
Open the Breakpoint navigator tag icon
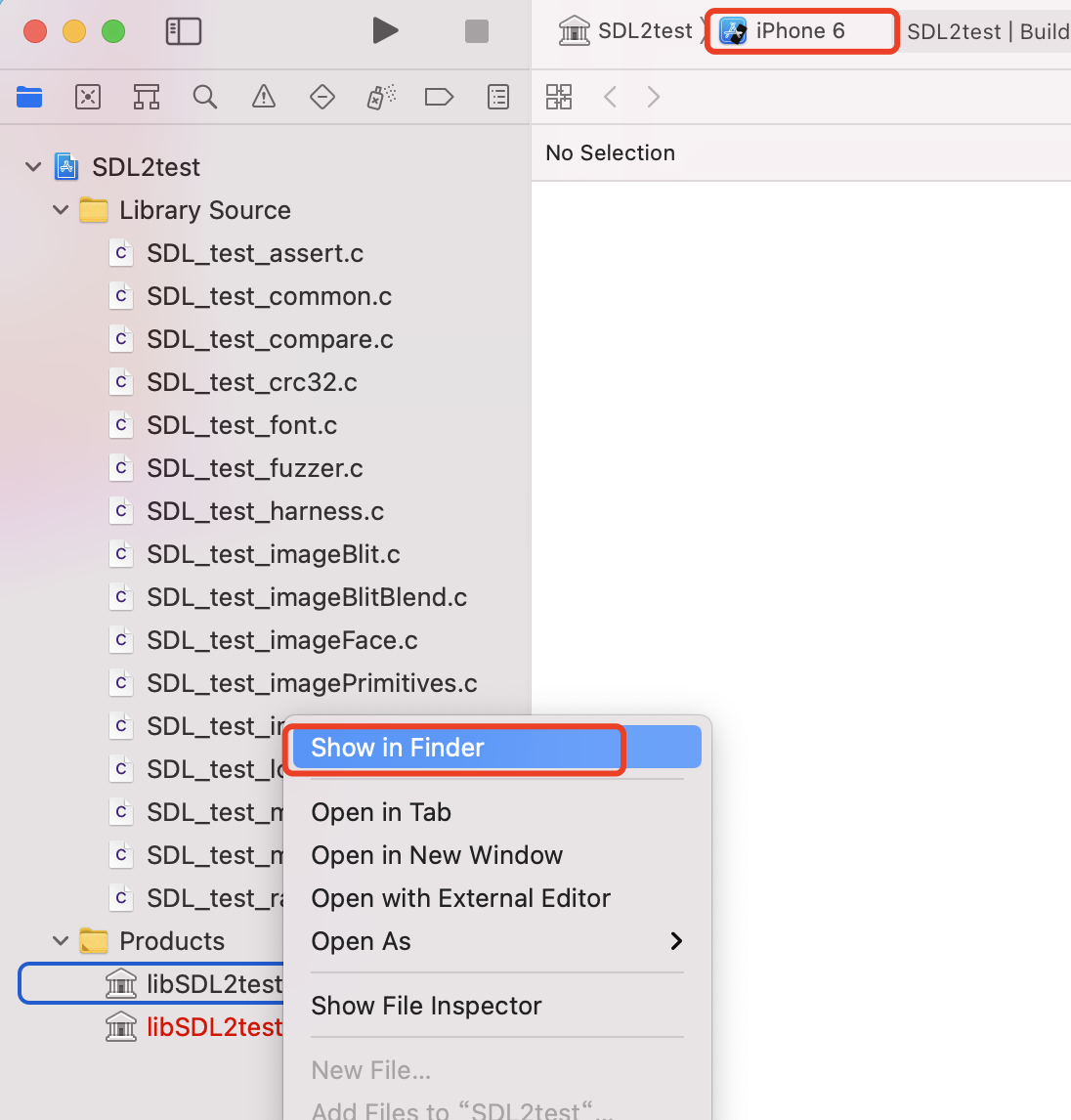click(x=439, y=97)
